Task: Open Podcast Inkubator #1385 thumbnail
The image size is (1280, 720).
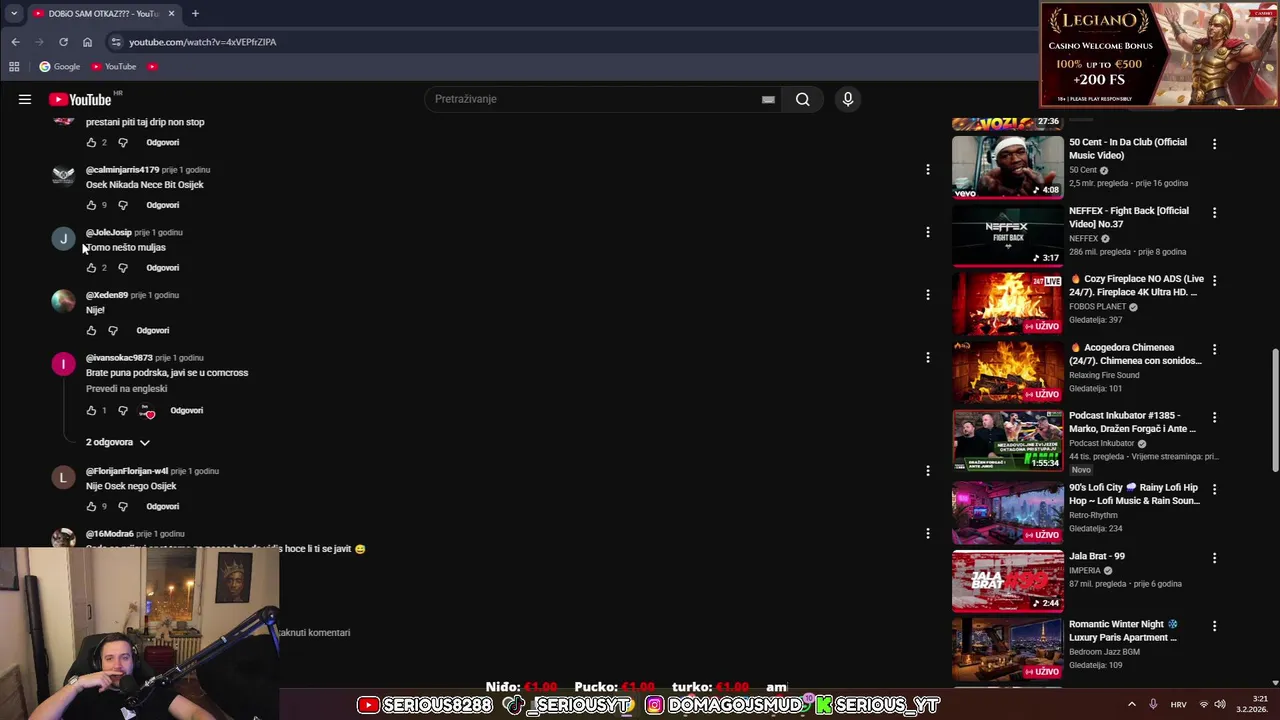Action: (x=1008, y=440)
